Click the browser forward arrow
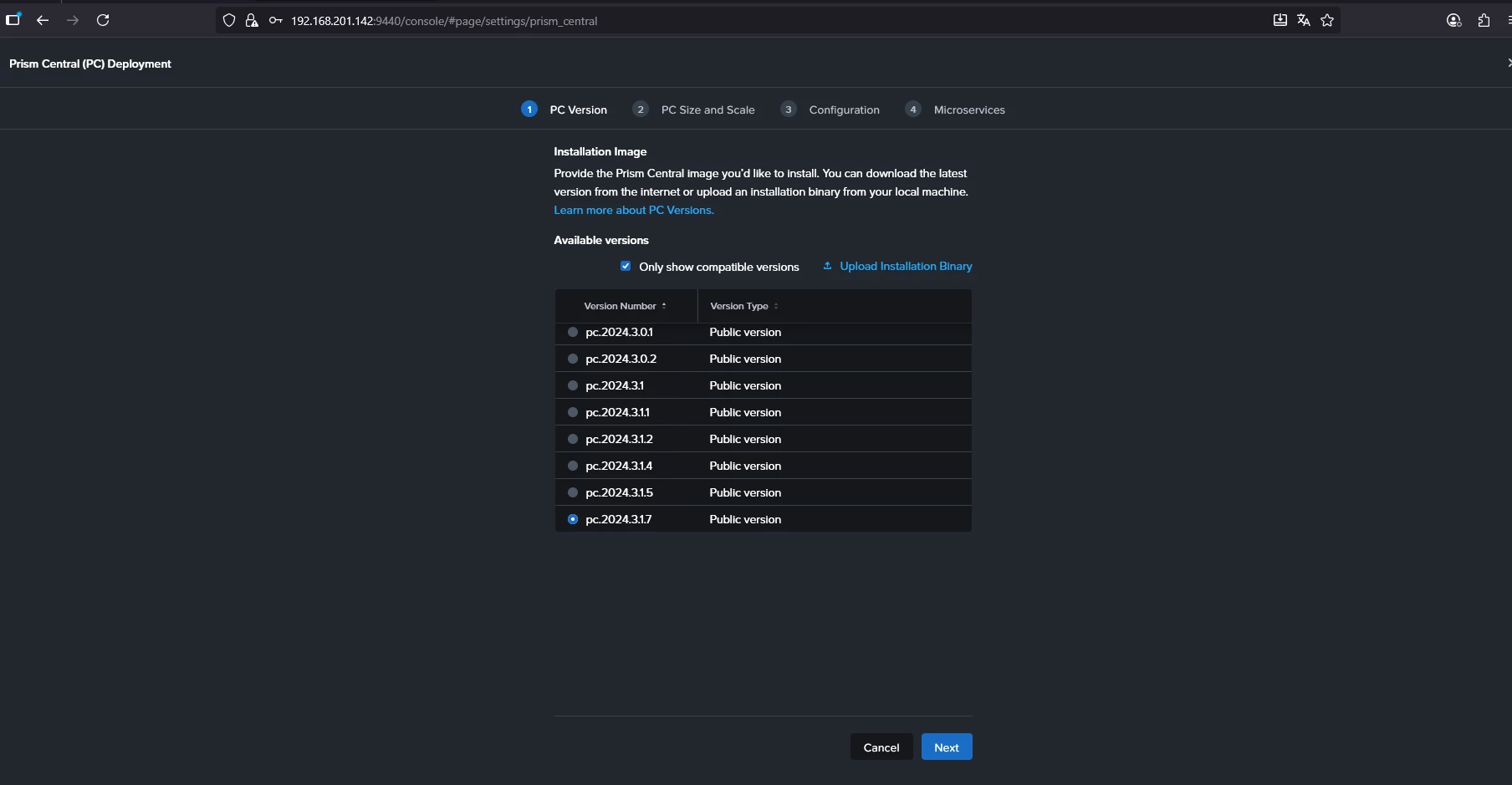Image resolution: width=1512 pixels, height=785 pixels. (x=73, y=20)
